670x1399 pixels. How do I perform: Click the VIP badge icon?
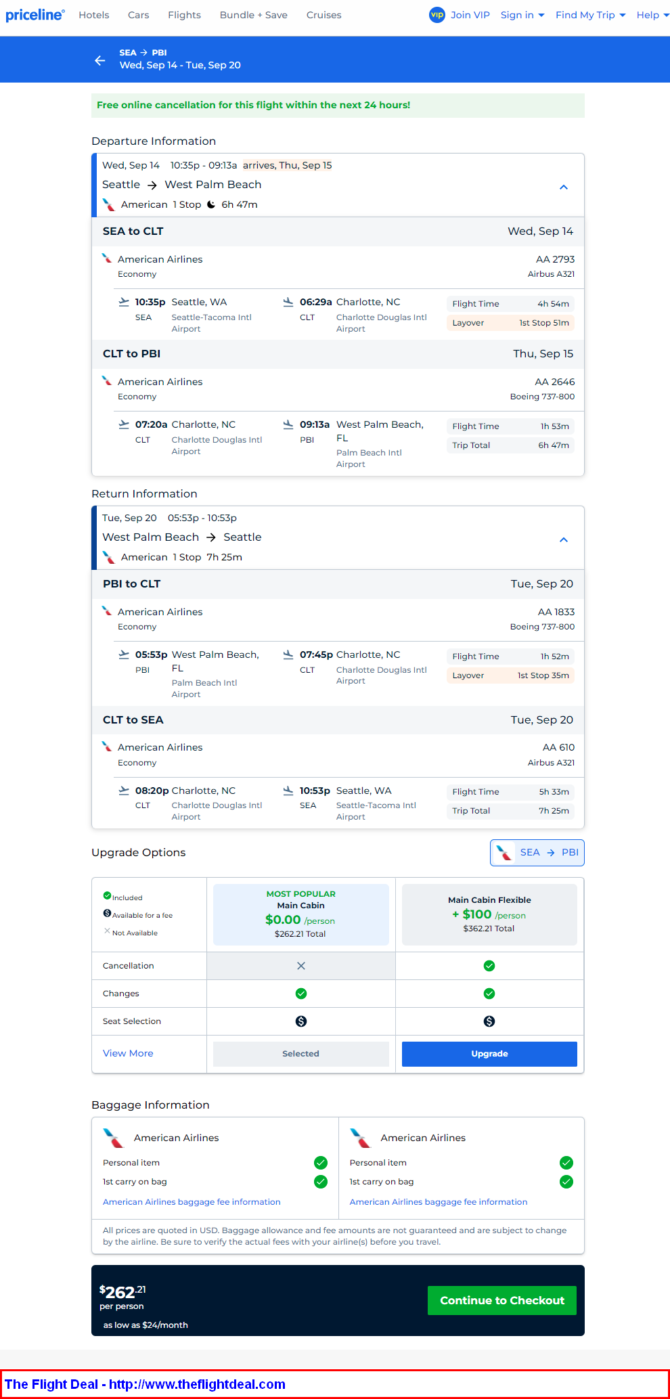coord(437,15)
